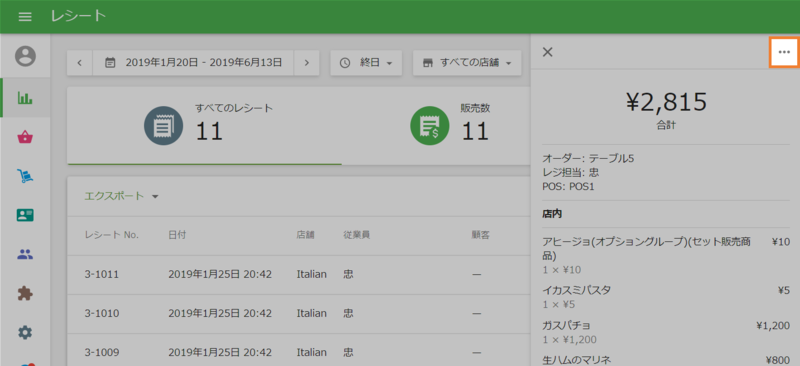Click the すべてのレシート document icon
The image size is (800, 366).
[x=163, y=126]
